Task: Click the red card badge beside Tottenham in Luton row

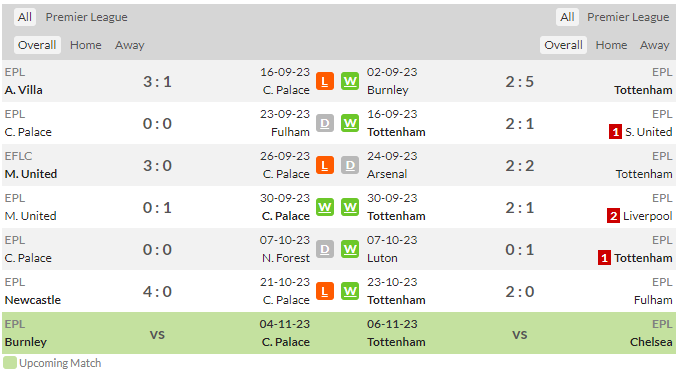Action: (x=604, y=258)
